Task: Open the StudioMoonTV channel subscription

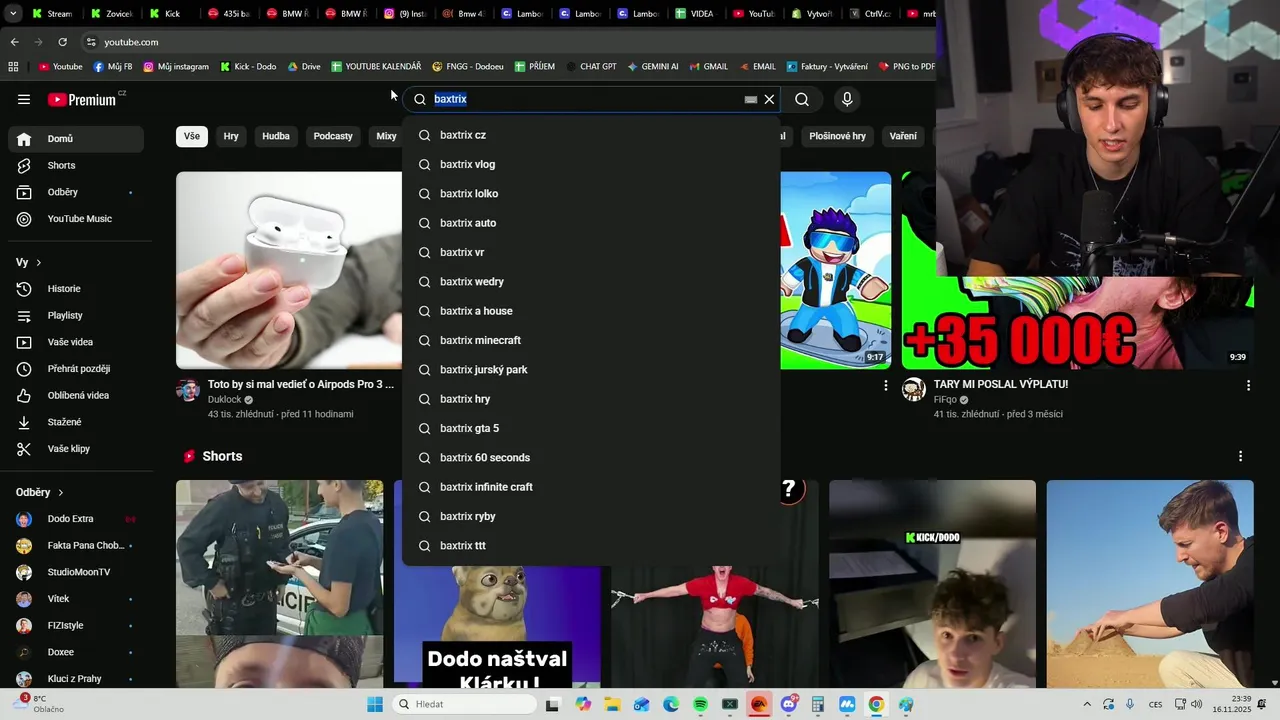Action: [76, 572]
